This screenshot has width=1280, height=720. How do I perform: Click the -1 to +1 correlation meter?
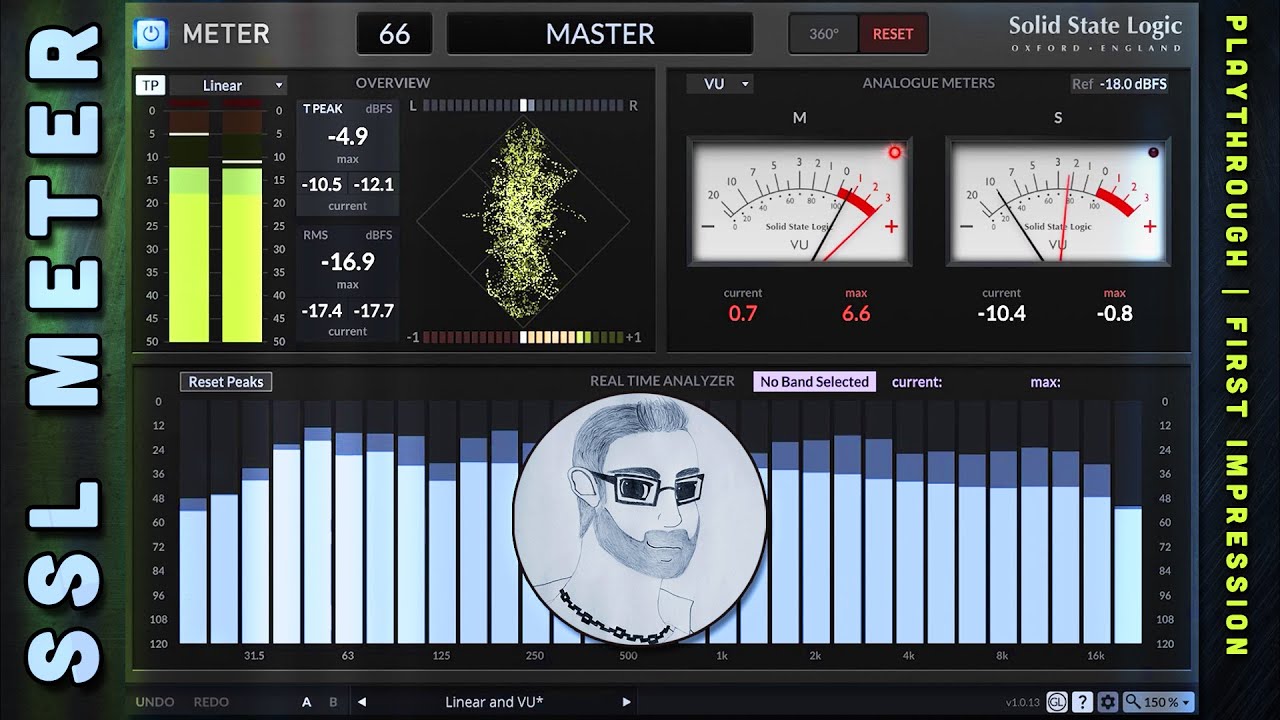(523, 337)
